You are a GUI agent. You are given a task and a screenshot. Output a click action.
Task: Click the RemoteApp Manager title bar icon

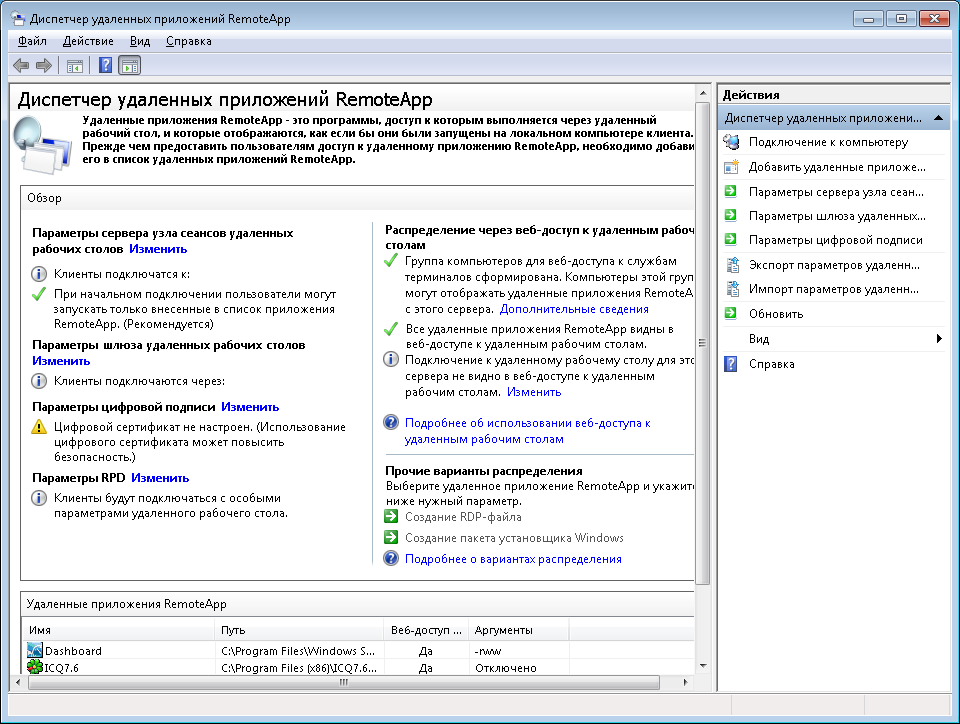(18, 18)
